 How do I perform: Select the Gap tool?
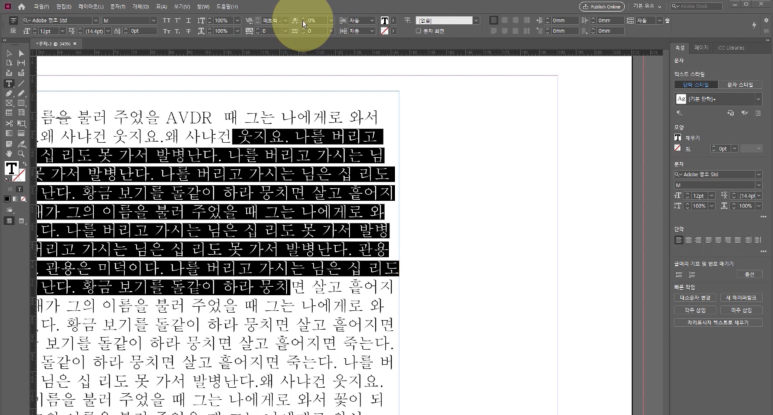pyautogui.click(x=21, y=63)
